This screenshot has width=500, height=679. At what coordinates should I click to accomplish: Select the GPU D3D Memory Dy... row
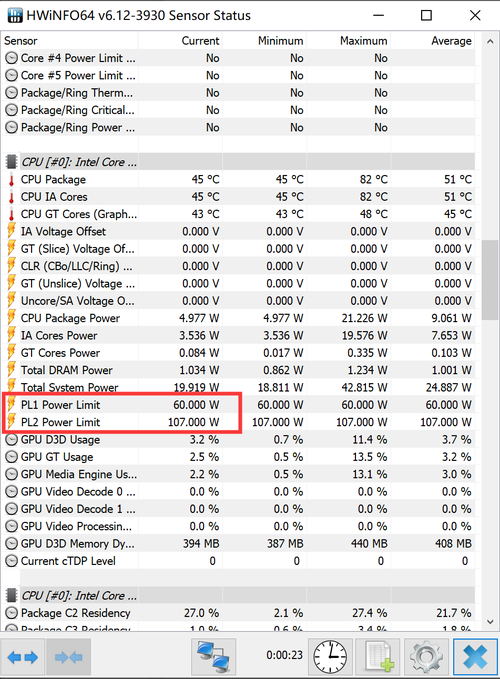pos(238,543)
